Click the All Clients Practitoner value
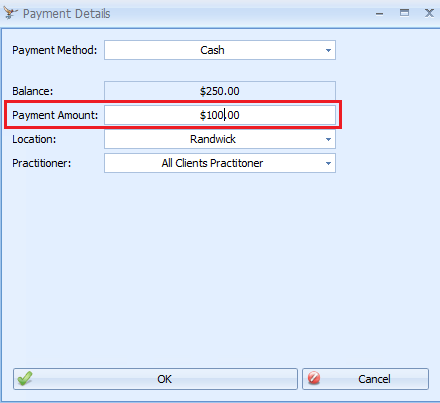Viewport: 440px width, 403px height. [x=212, y=163]
